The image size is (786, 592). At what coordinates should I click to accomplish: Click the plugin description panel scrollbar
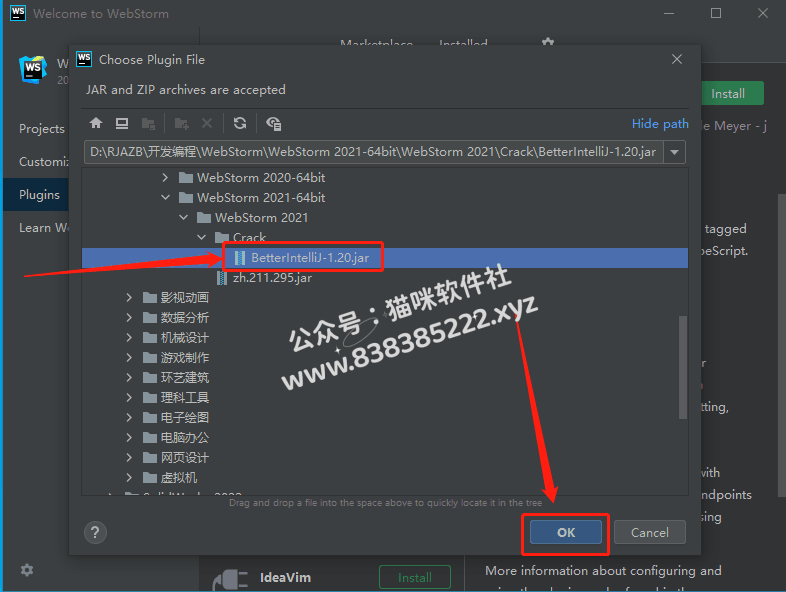[781, 346]
